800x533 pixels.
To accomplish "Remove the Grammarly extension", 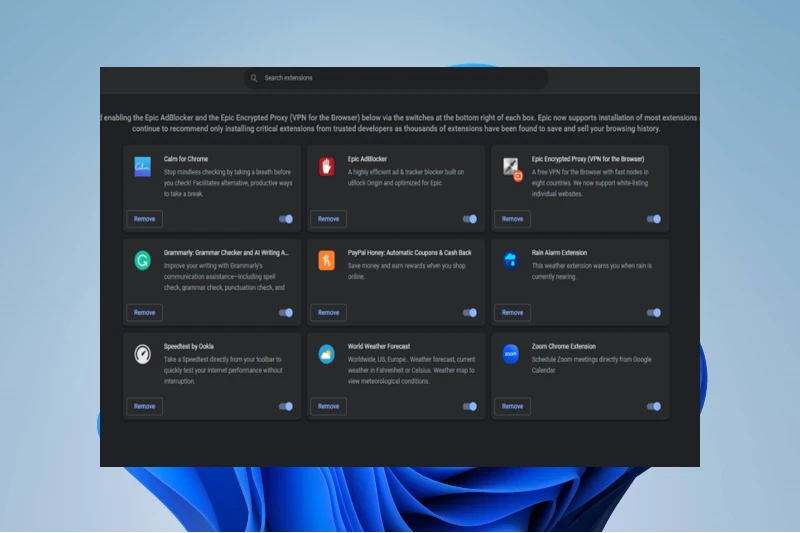I will coord(144,313).
